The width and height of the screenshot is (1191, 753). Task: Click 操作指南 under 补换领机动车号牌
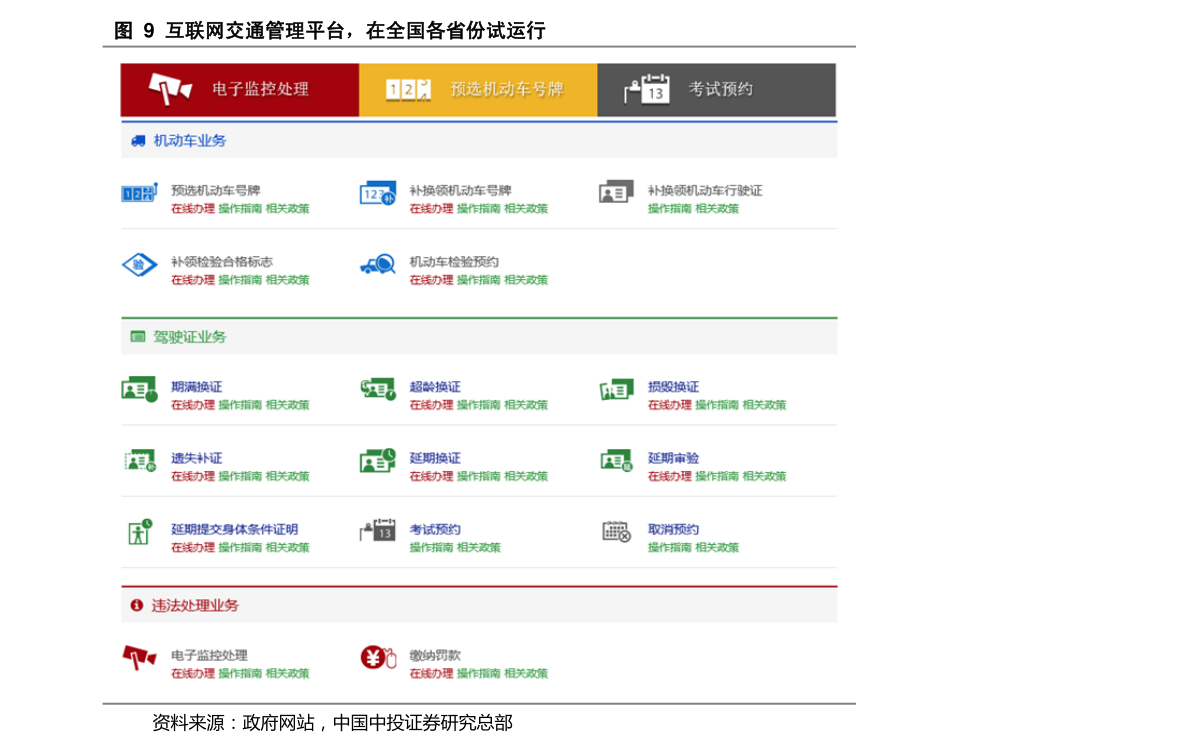point(479,209)
